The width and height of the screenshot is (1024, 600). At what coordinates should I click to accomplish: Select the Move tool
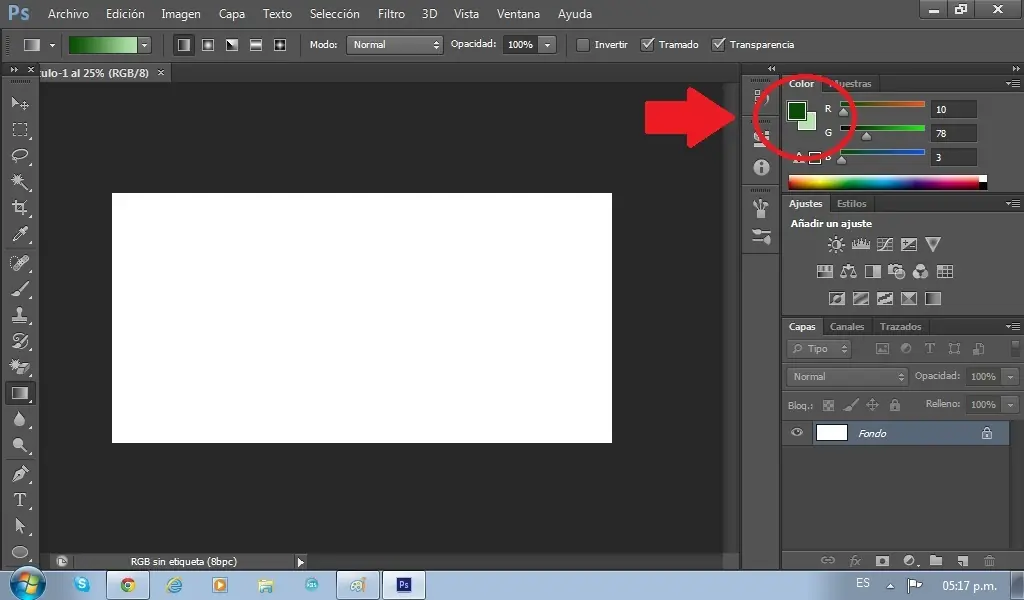coord(20,103)
